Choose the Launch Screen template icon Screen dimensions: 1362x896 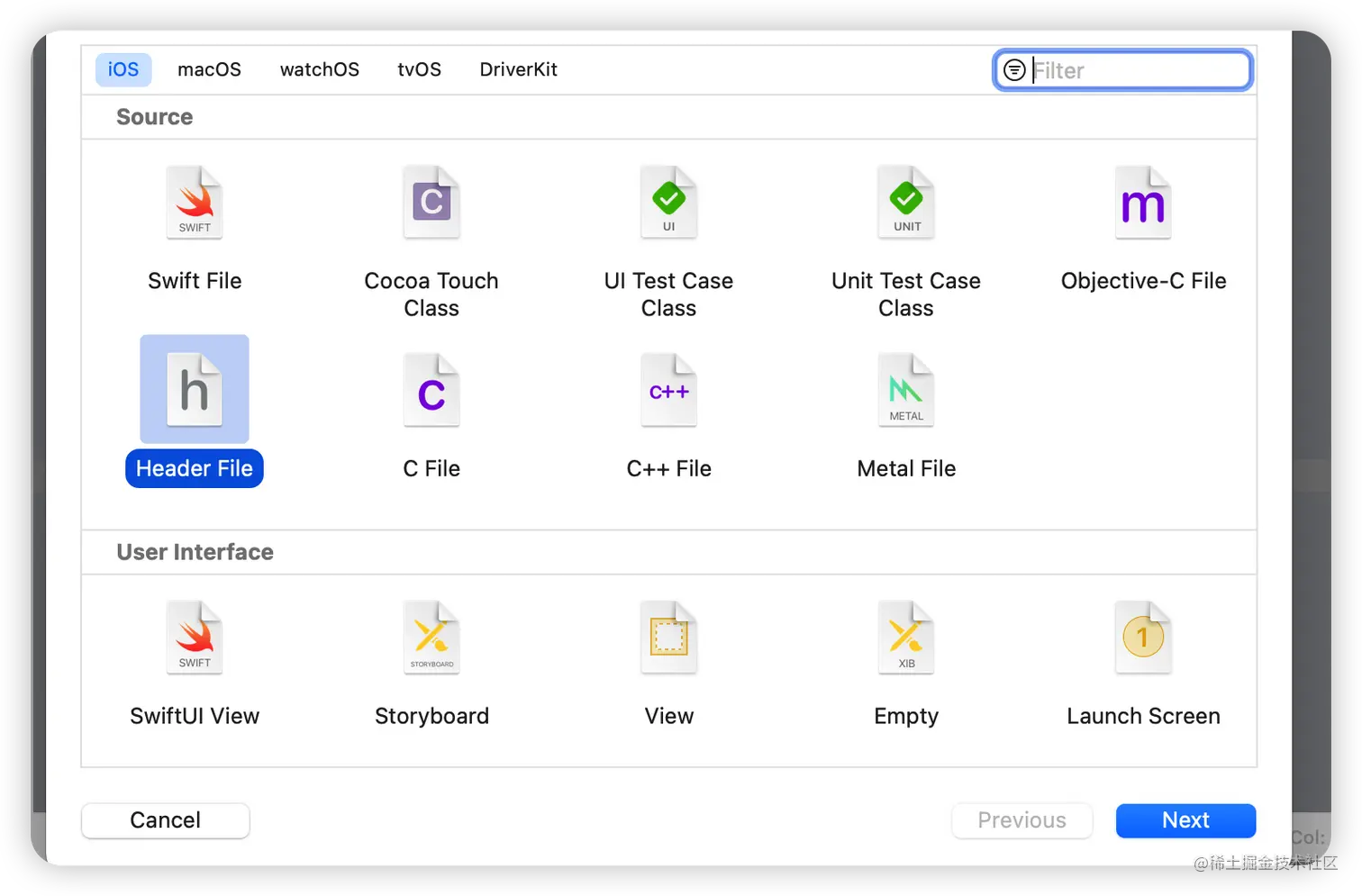(x=1143, y=638)
